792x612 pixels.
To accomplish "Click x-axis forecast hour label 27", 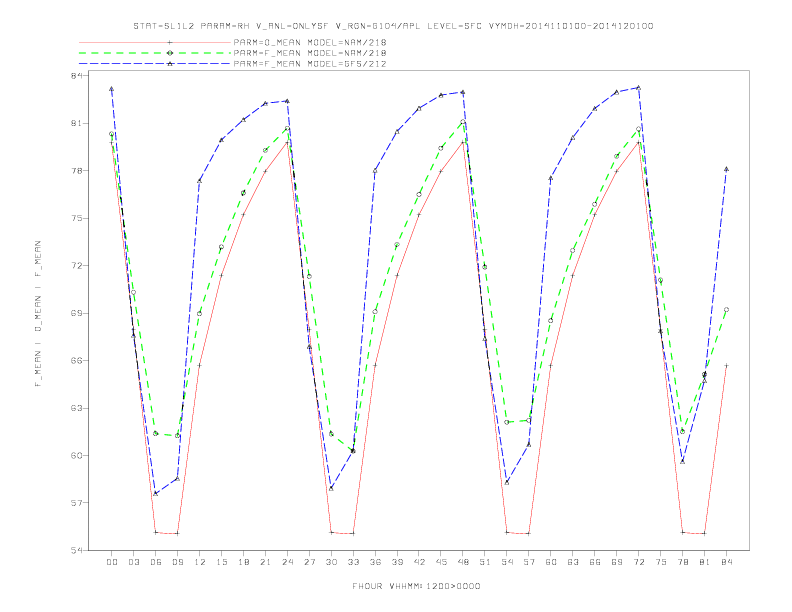I will click(309, 562).
